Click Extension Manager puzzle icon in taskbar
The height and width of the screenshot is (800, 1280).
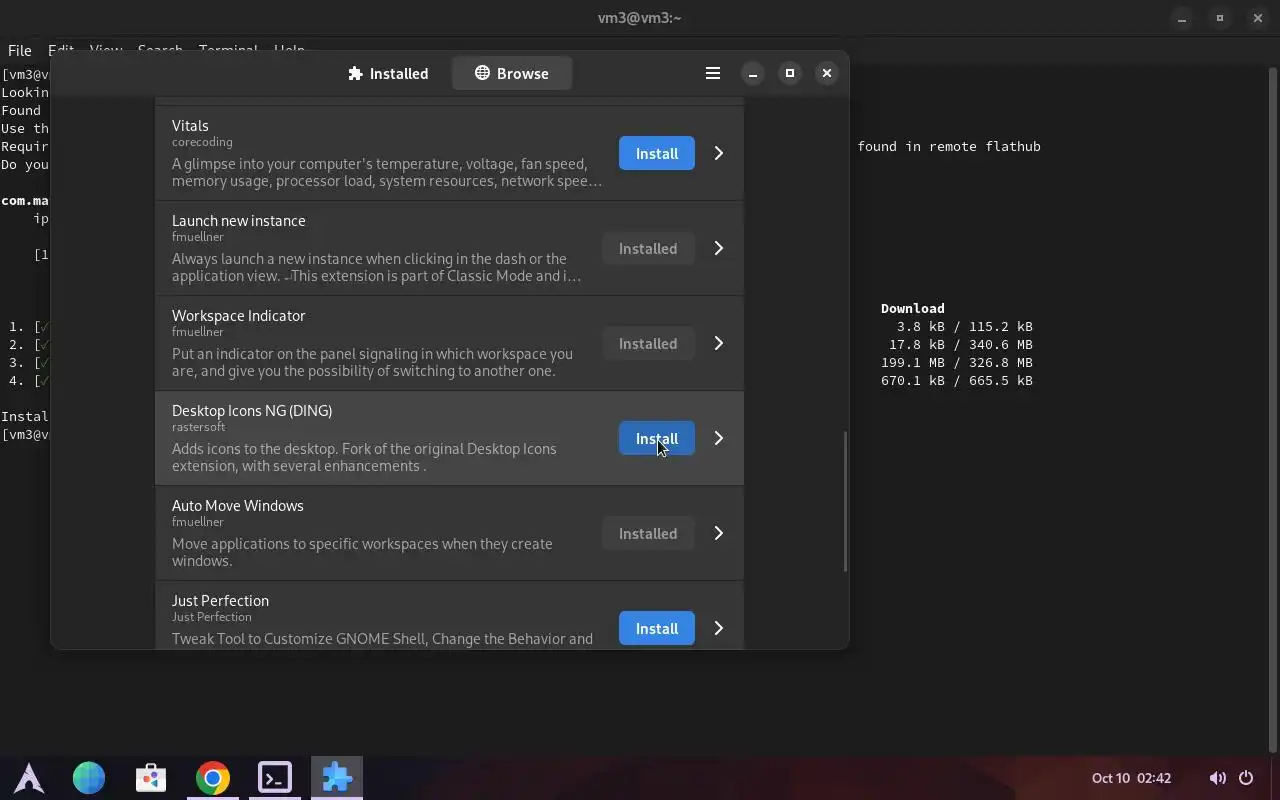pos(337,777)
